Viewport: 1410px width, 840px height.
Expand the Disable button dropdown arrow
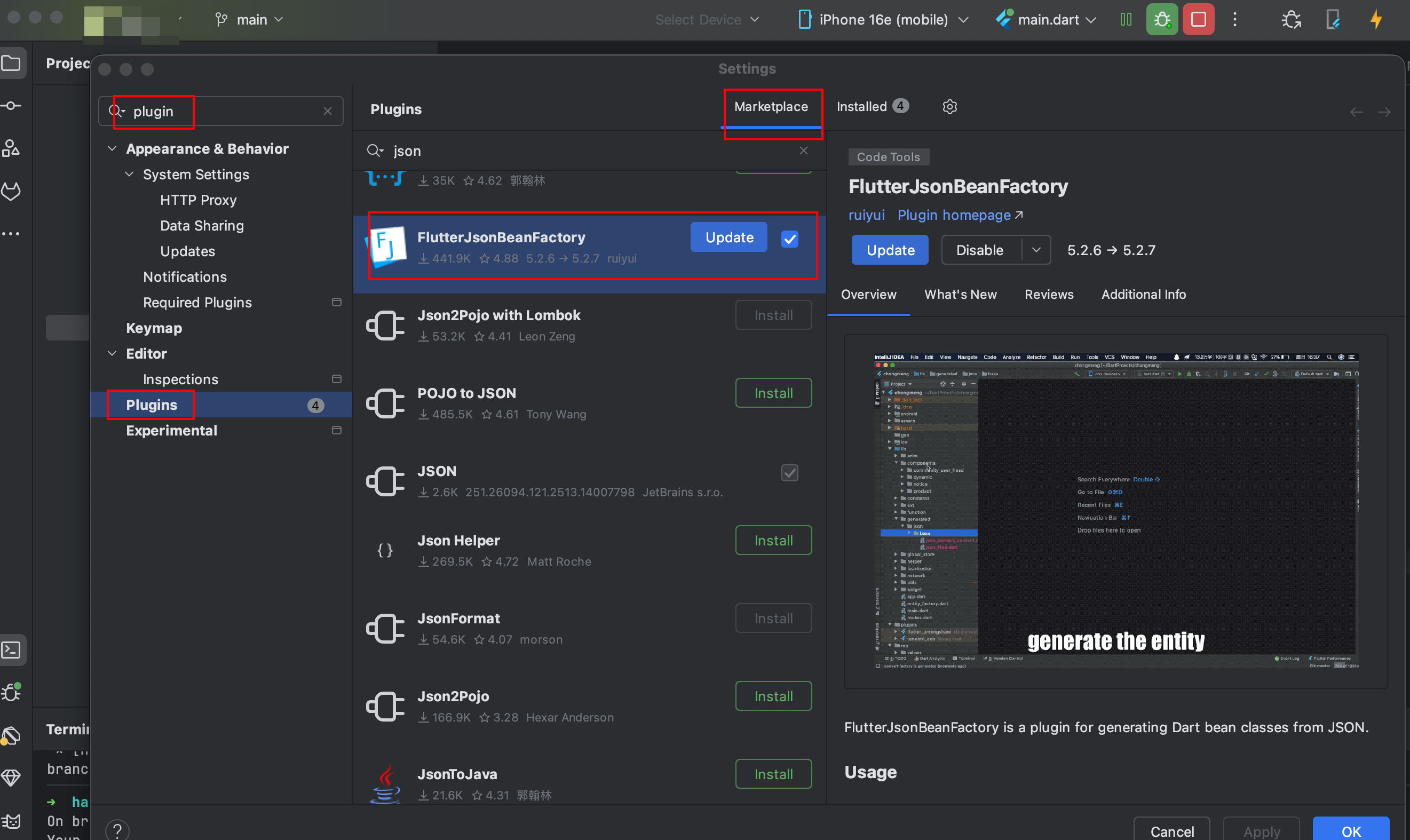(x=1036, y=250)
